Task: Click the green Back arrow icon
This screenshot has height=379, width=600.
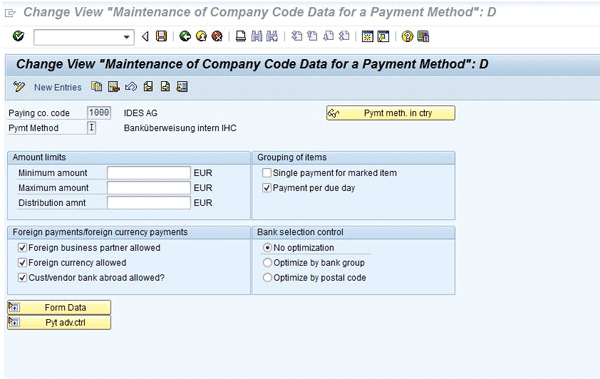Action: 185,36
